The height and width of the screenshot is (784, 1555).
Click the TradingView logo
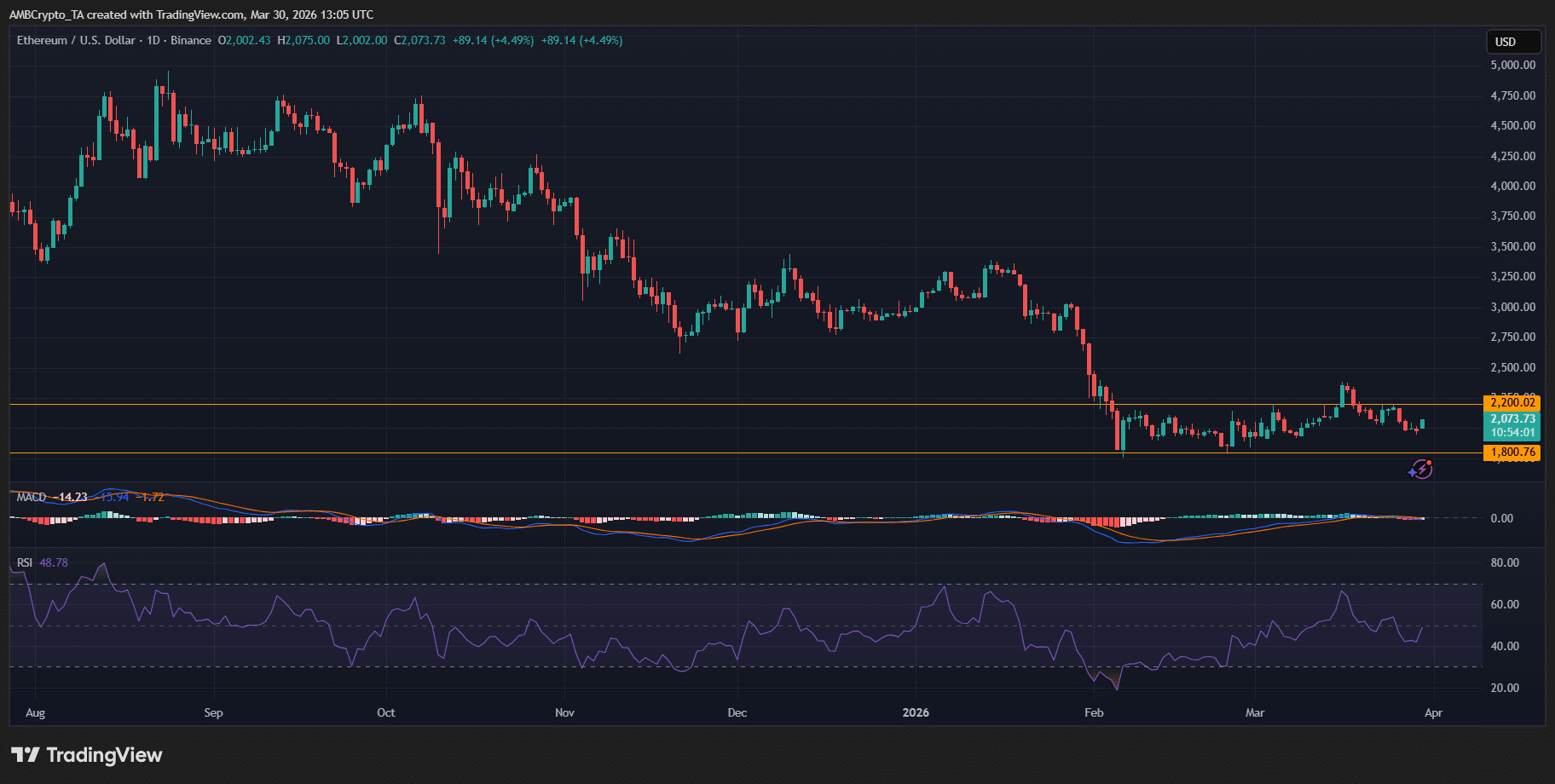86,755
